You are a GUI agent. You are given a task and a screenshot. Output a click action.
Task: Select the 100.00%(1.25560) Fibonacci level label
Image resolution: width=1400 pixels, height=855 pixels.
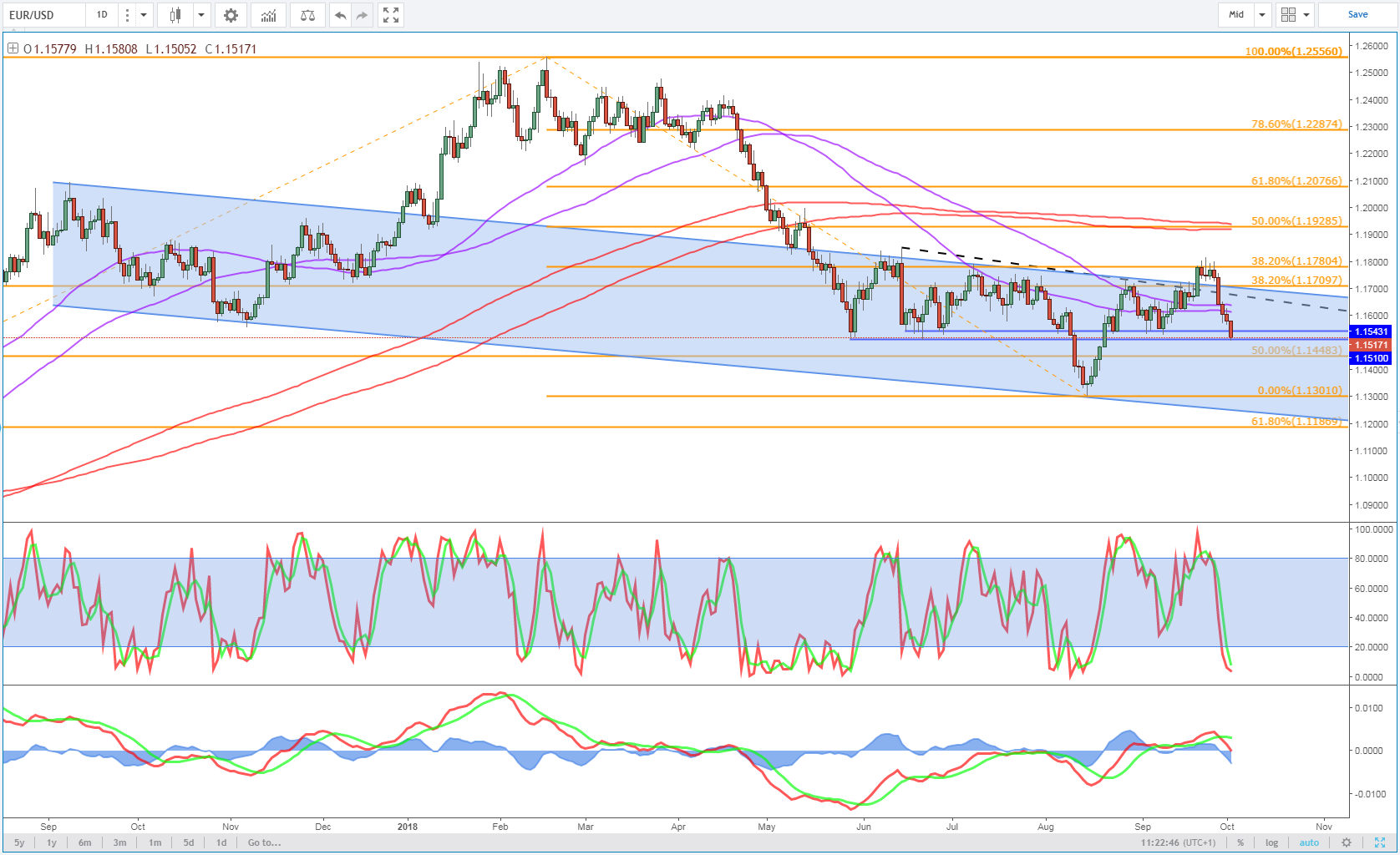[x=1293, y=51]
